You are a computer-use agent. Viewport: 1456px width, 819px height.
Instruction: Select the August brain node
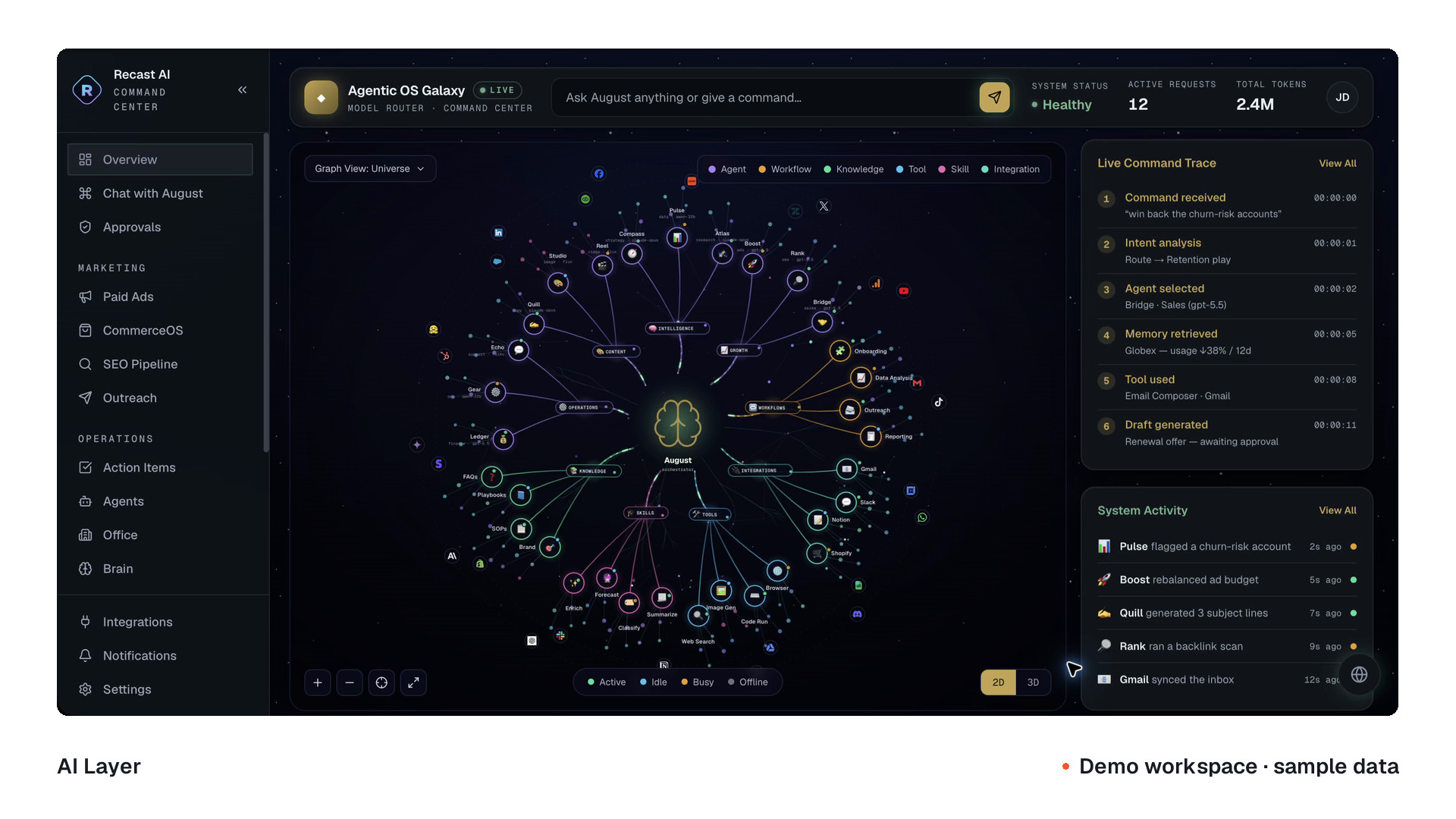click(678, 423)
